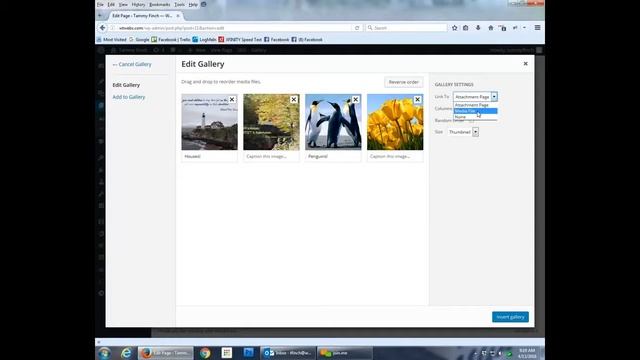Open the Bookmarks menu
The height and width of the screenshot is (360, 640).
pyautogui.click(x=160, y=4)
